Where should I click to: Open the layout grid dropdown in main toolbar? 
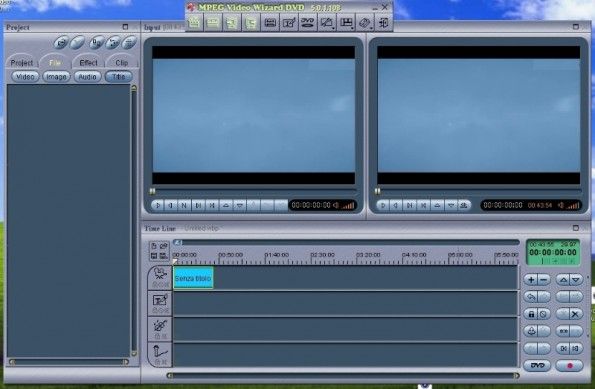(x=346, y=23)
